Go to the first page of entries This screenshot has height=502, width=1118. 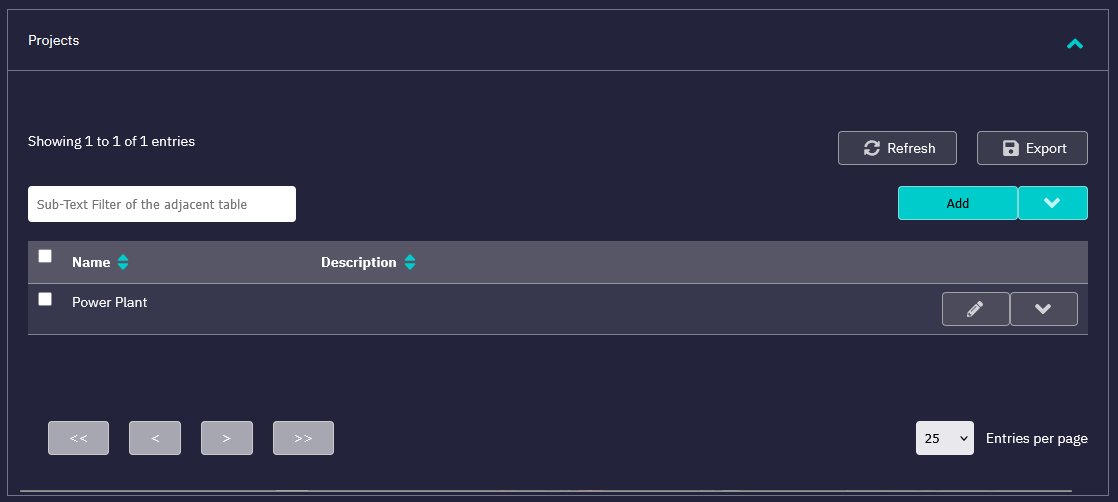click(78, 438)
